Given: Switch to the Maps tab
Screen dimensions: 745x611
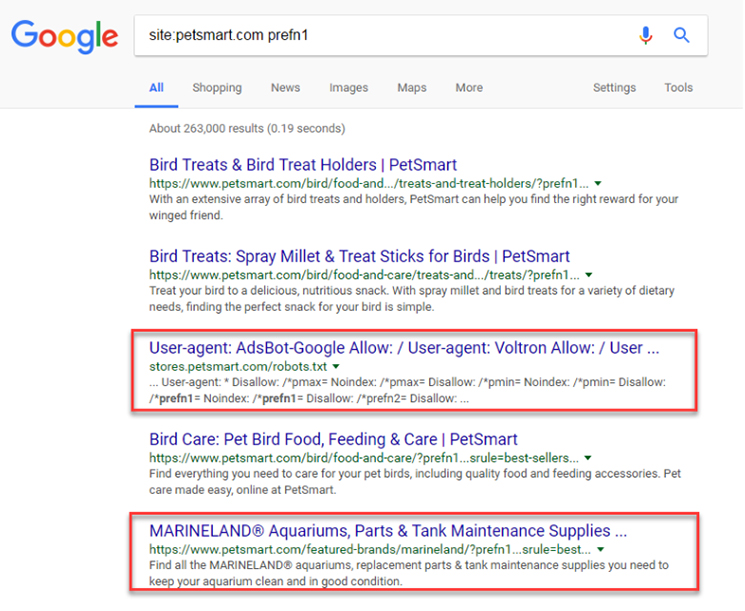Looking at the screenshot, I should [412, 88].
